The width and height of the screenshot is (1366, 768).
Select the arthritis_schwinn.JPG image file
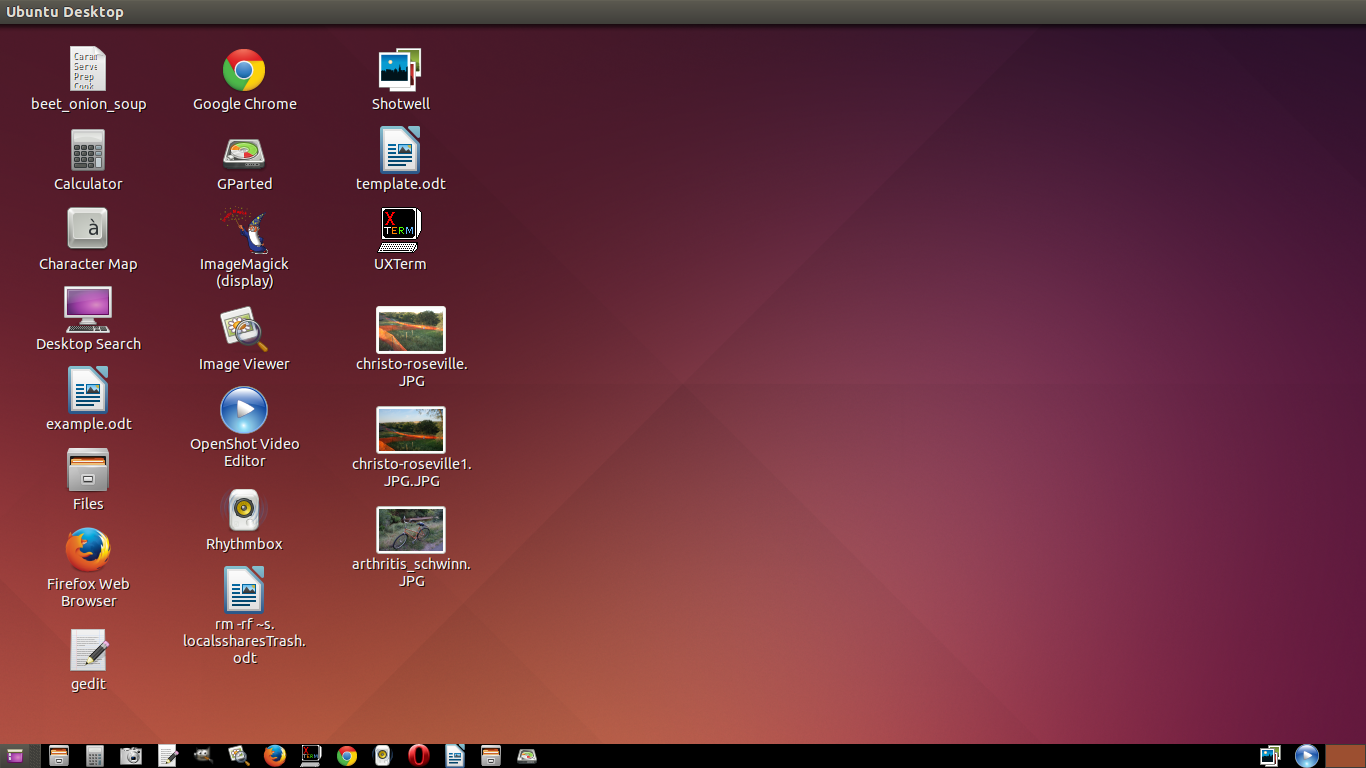point(411,530)
